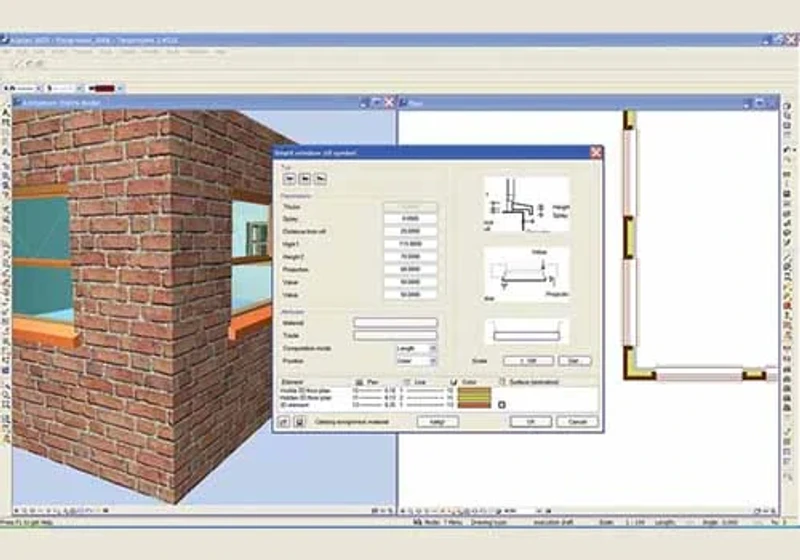Click color swatch of Visible 2D floor plan row

pyautogui.click(x=474, y=391)
